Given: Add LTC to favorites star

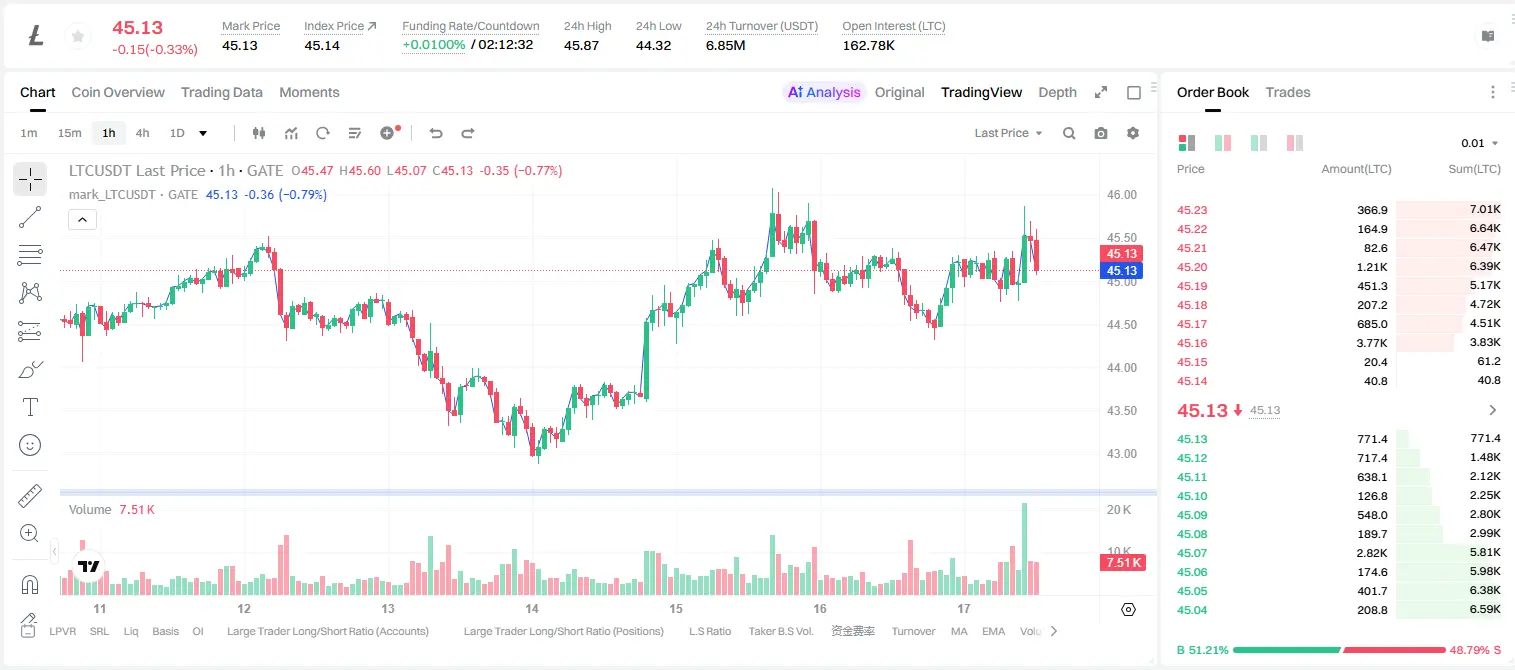Looking at the screenshot, I should tap(76, 37).
